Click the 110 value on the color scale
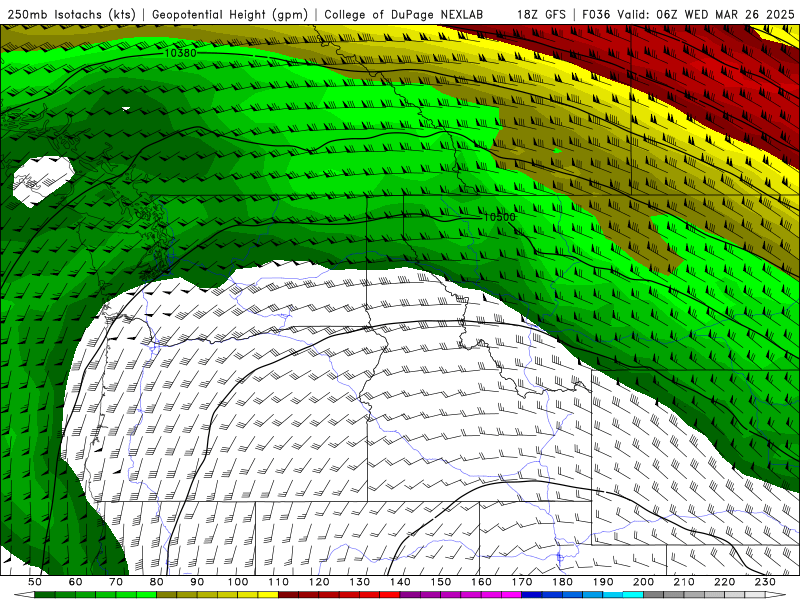Screen dimensions: 800x600 tap(279, 582)
